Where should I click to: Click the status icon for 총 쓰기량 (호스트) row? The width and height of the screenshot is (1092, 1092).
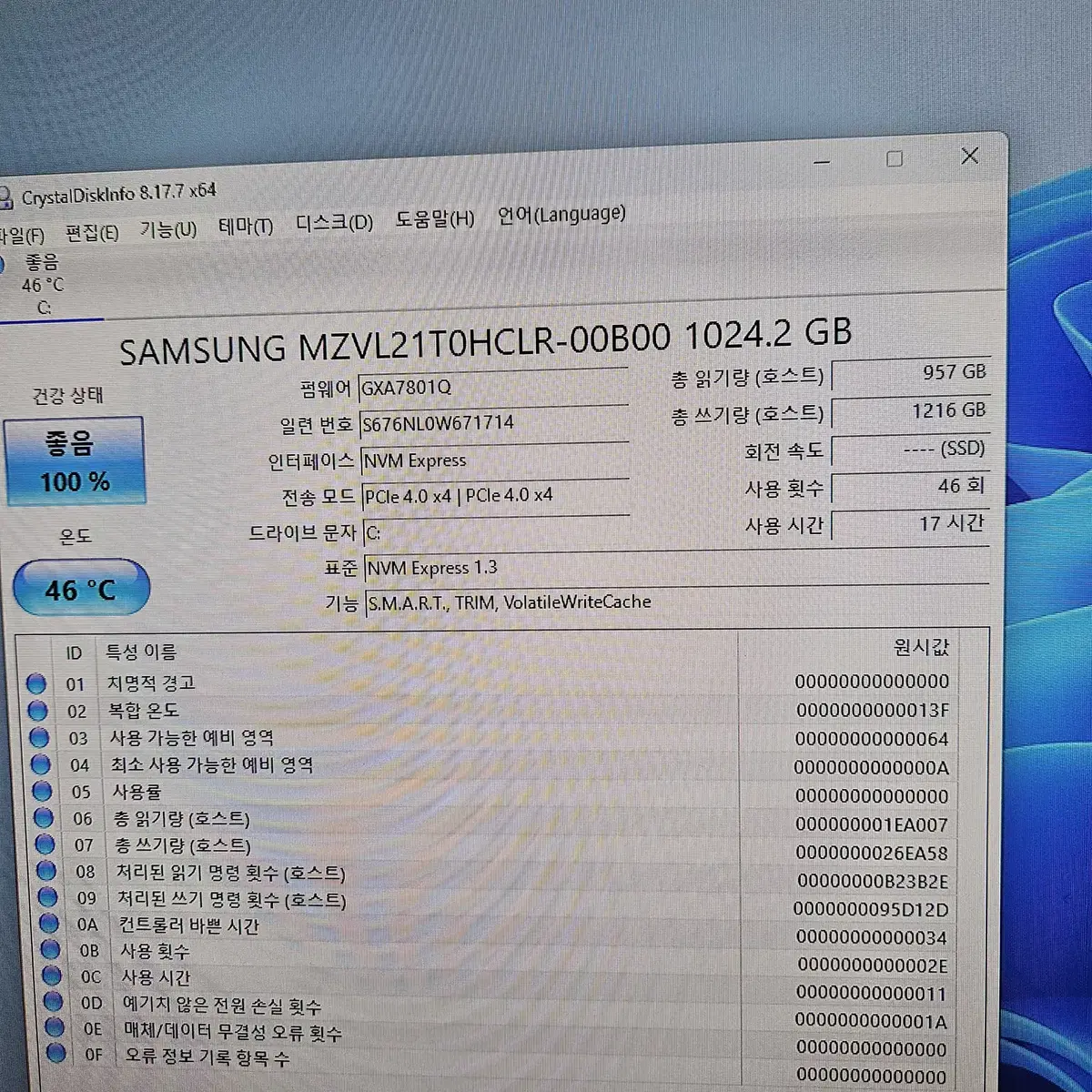pyautogui.click(x=45, y=844)
